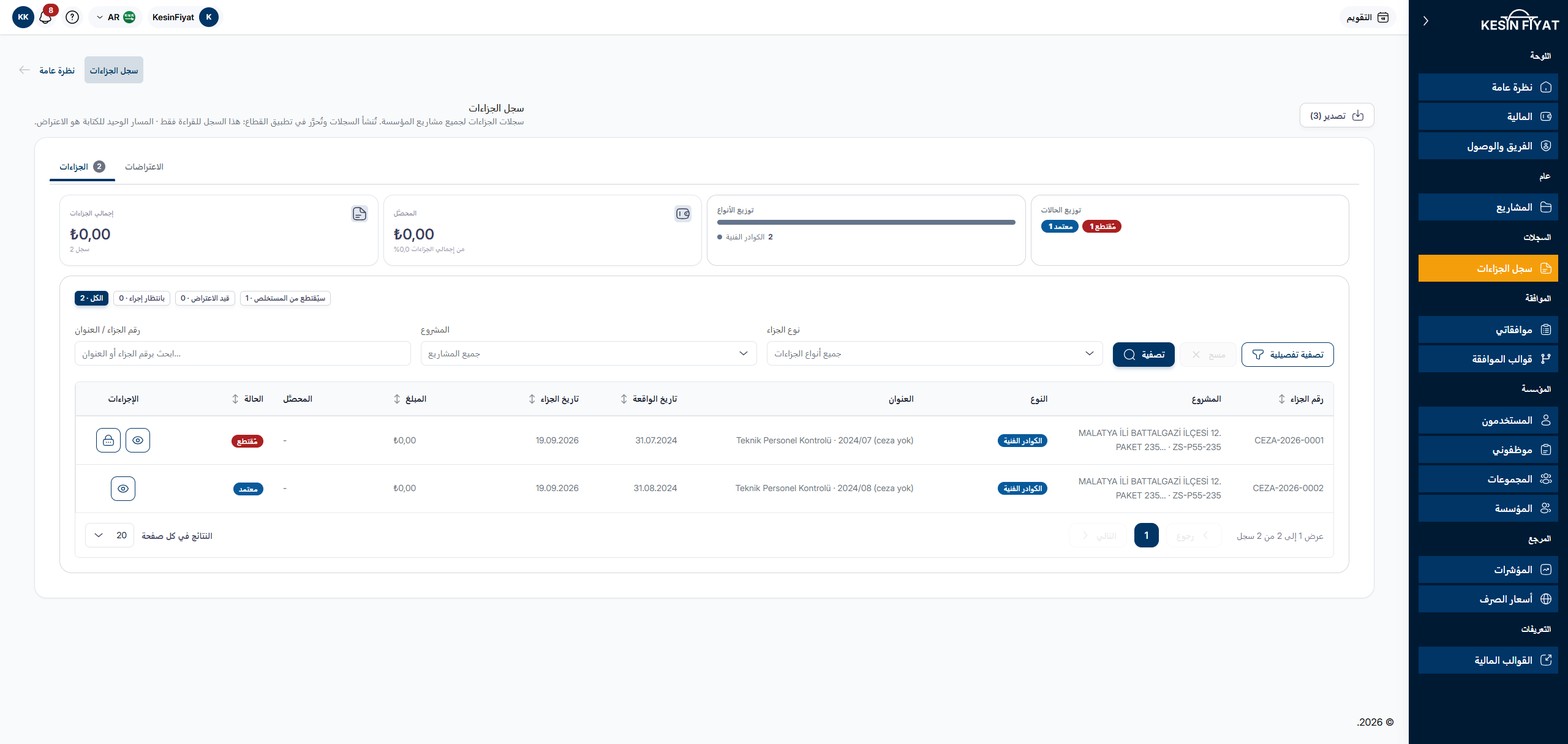The width and height of the screenshot is (1568, 744).
Task: Open the help question mark icon
Action: (72, 17)
